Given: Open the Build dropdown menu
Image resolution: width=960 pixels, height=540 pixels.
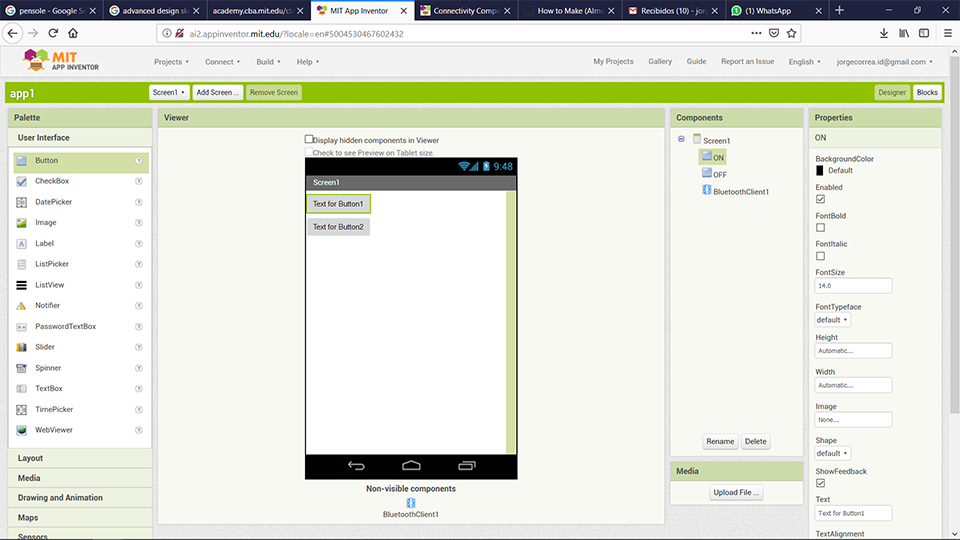Looking at the screenshot, I should [x=268, y=62].
